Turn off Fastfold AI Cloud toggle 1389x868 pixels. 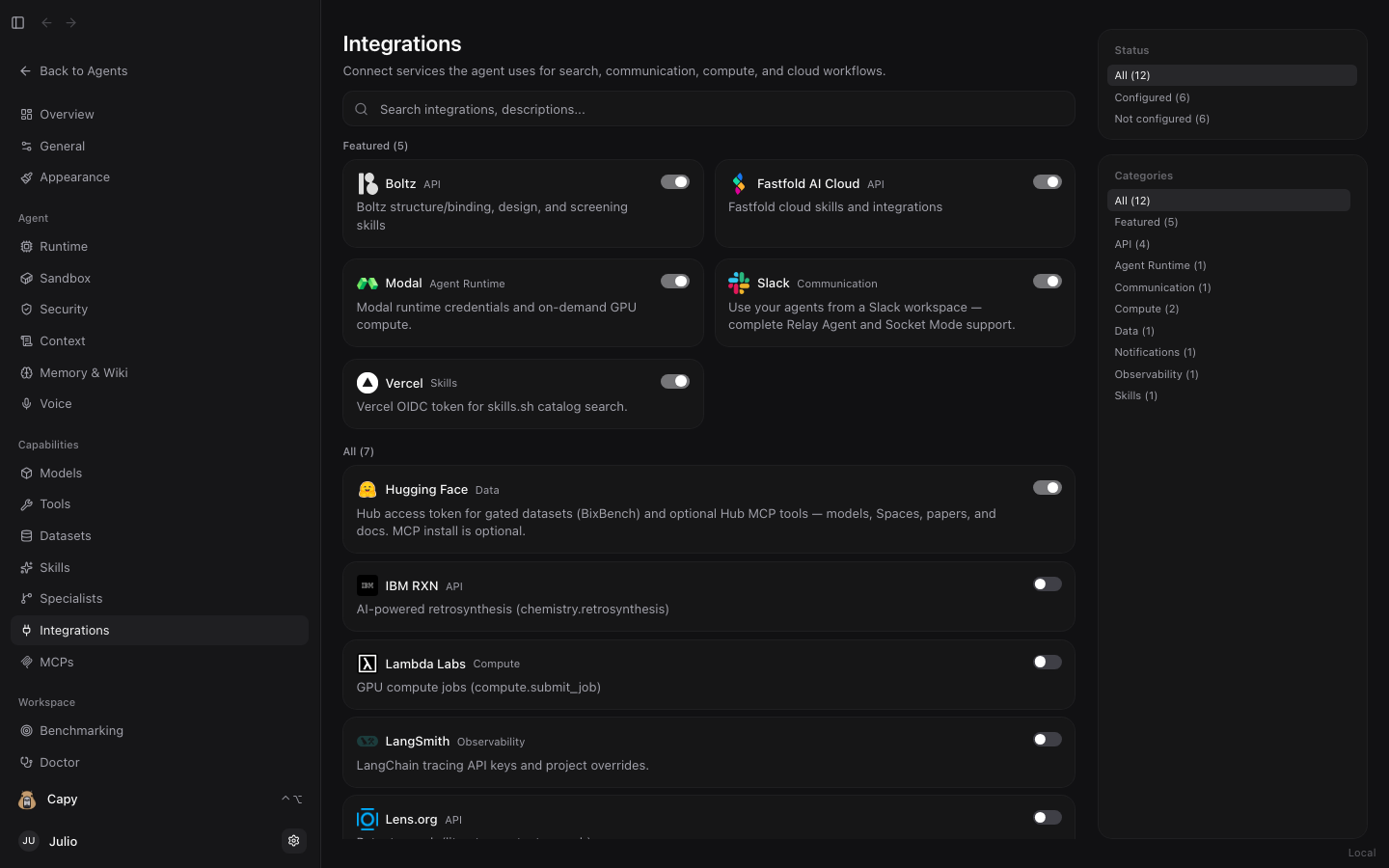[x=1047, y=182]
